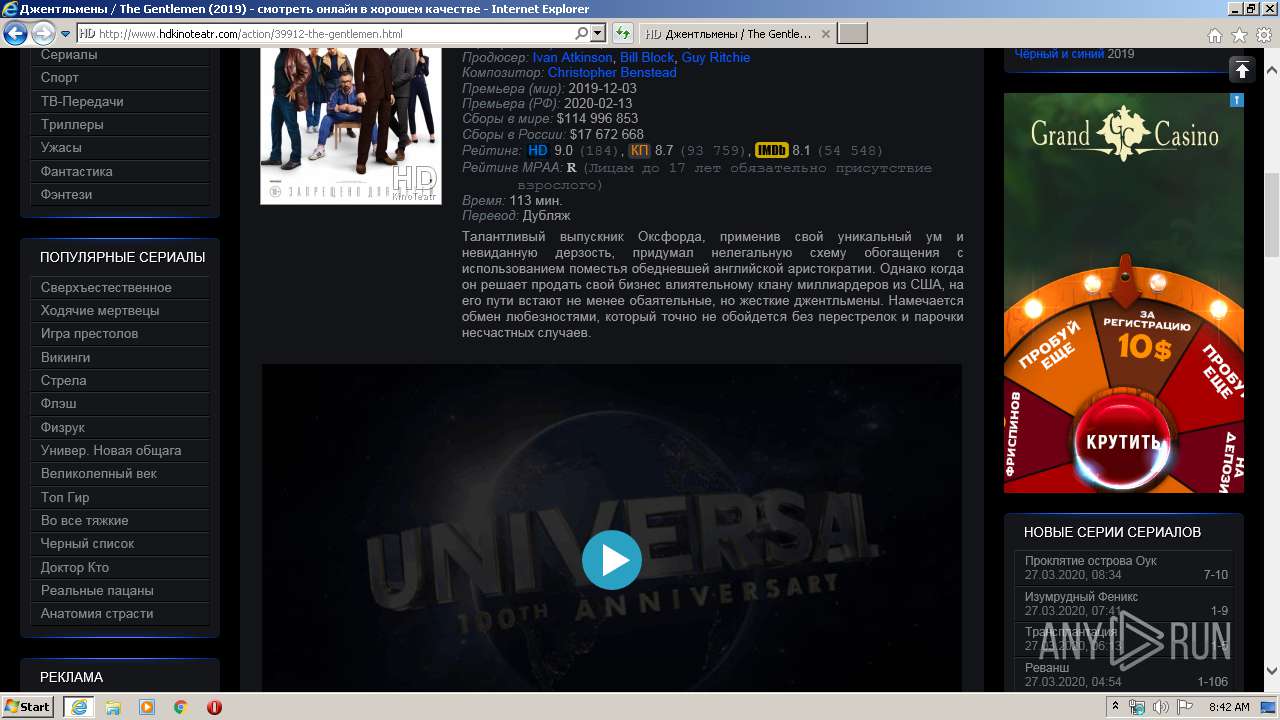Click the ad info corner icon
This screenshot has width=1280, height=720.
pyautogui.click(x=1237, y=100)
